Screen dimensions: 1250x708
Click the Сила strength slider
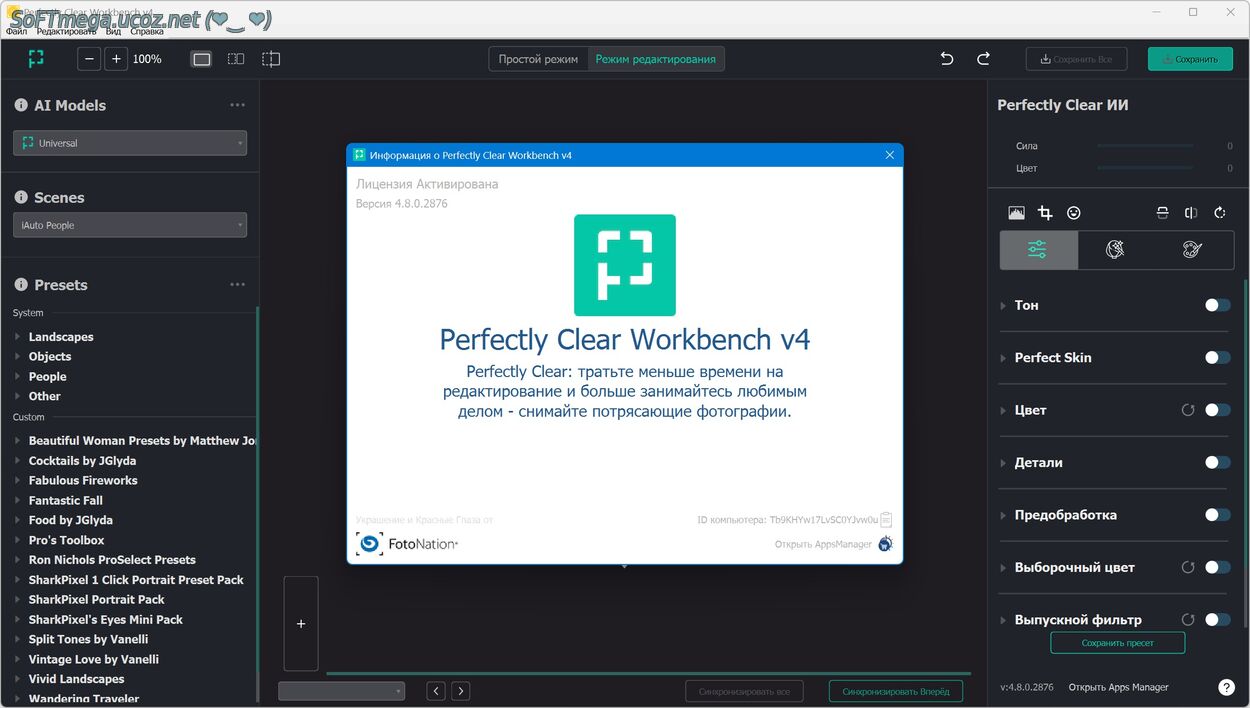(1145, 146)
